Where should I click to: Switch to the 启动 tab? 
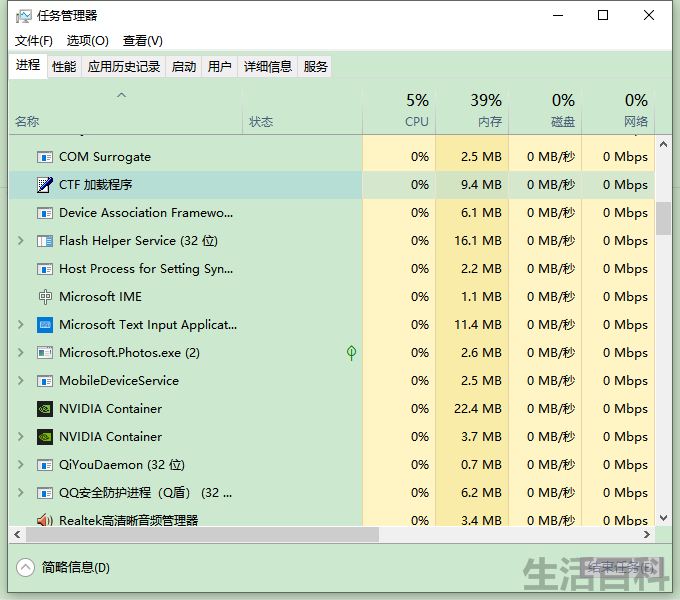184,66
